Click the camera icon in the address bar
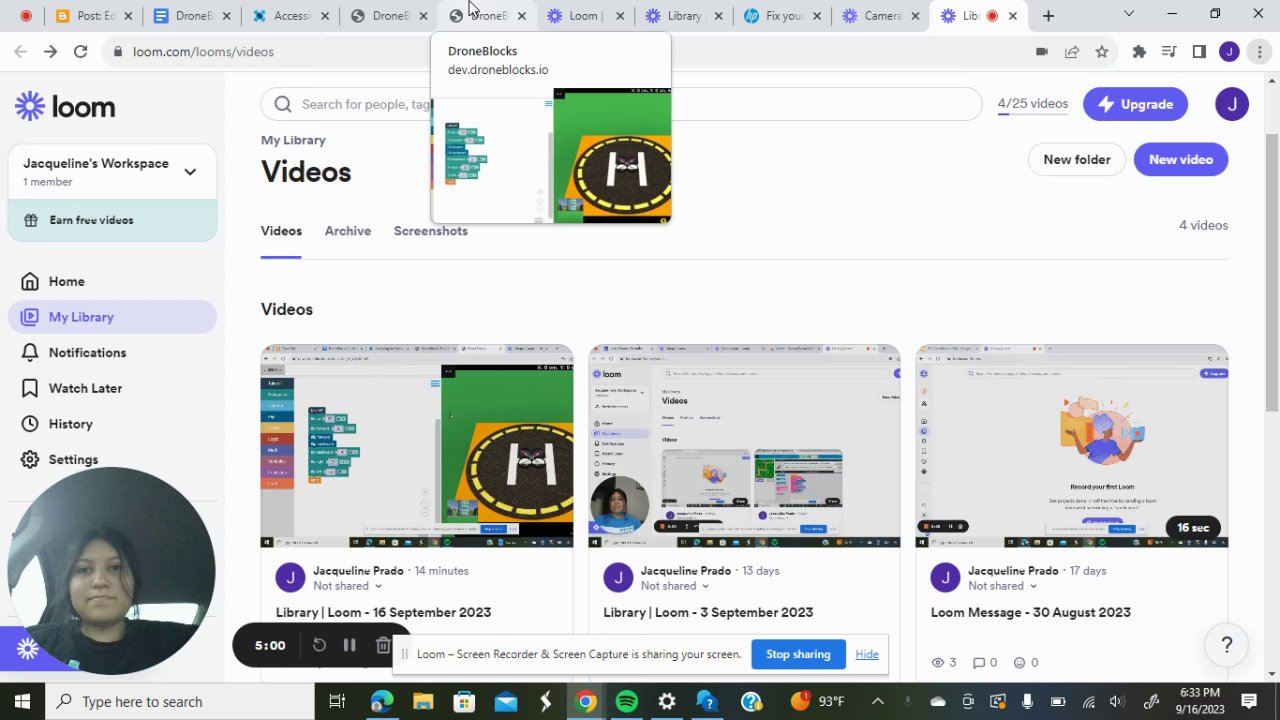The height and width of the screenshot is (720, 1280). (x=1041, y=51)
